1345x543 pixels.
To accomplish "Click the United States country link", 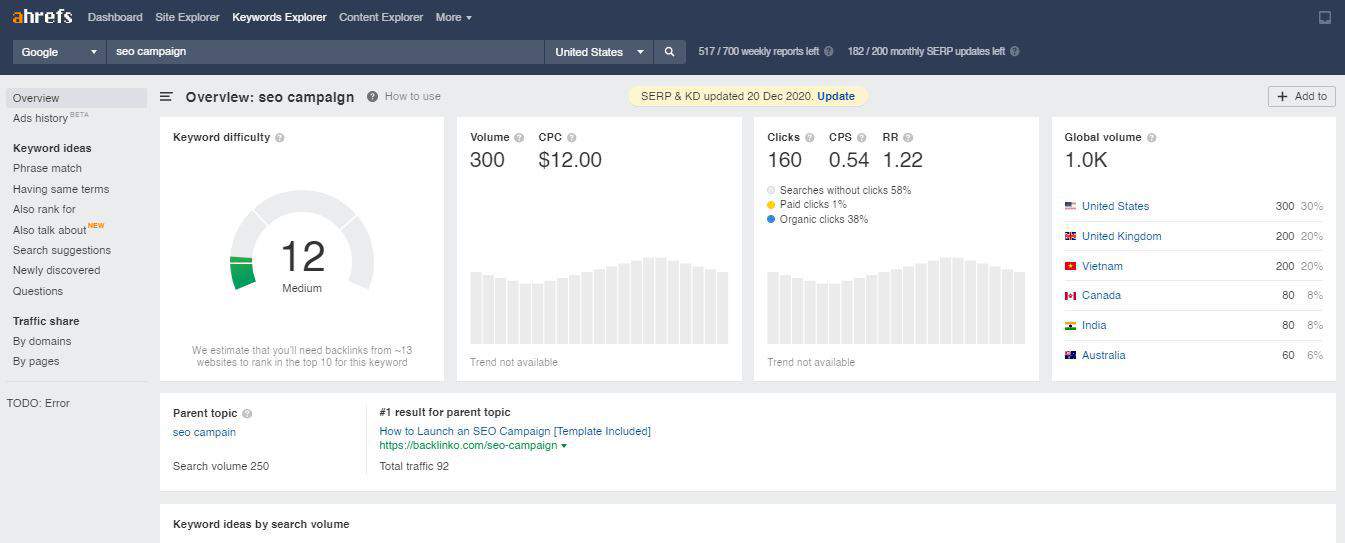I will click(1115, 206).
